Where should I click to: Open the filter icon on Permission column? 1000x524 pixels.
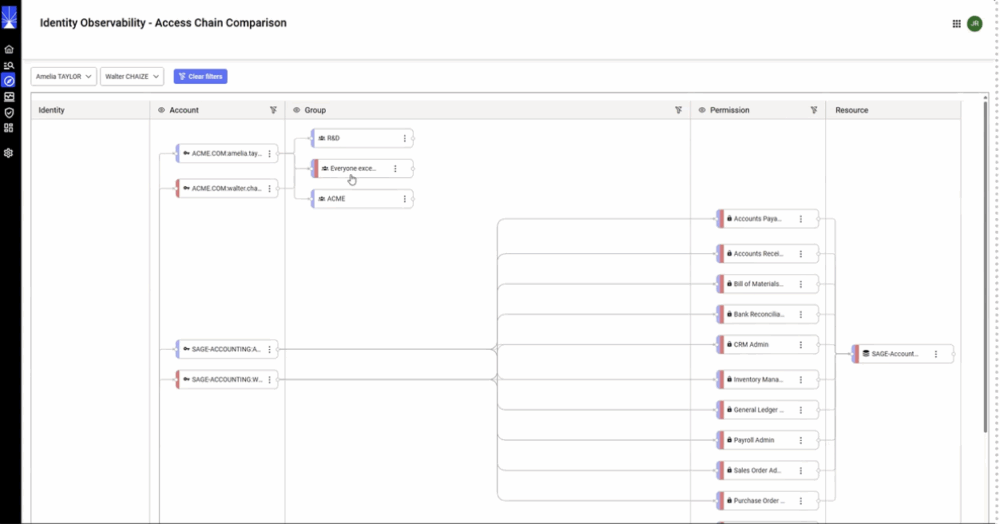pyautogui.click(x=814, y=110)
